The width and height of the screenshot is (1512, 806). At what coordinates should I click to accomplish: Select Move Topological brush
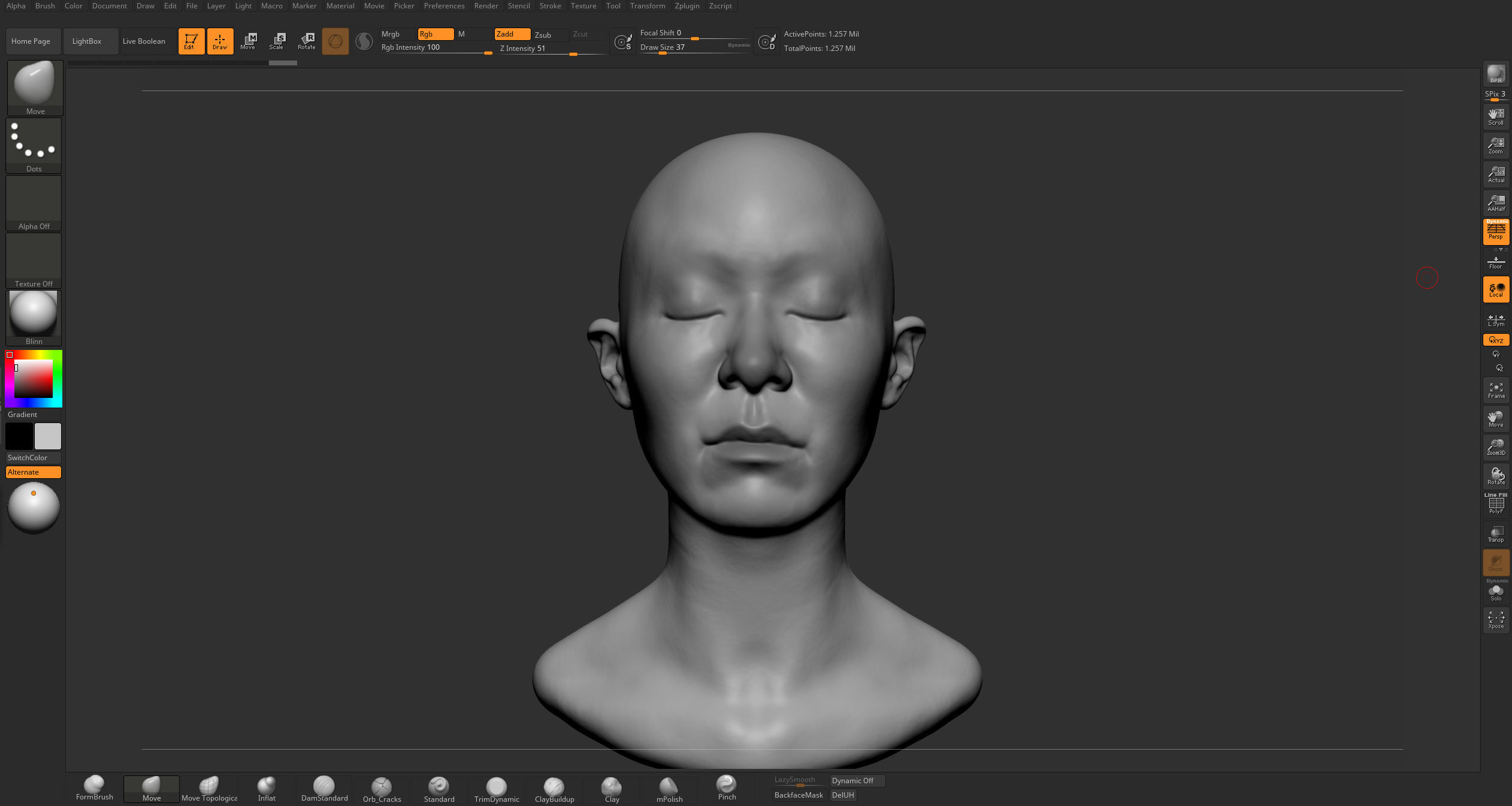click(x=209, y=788)
